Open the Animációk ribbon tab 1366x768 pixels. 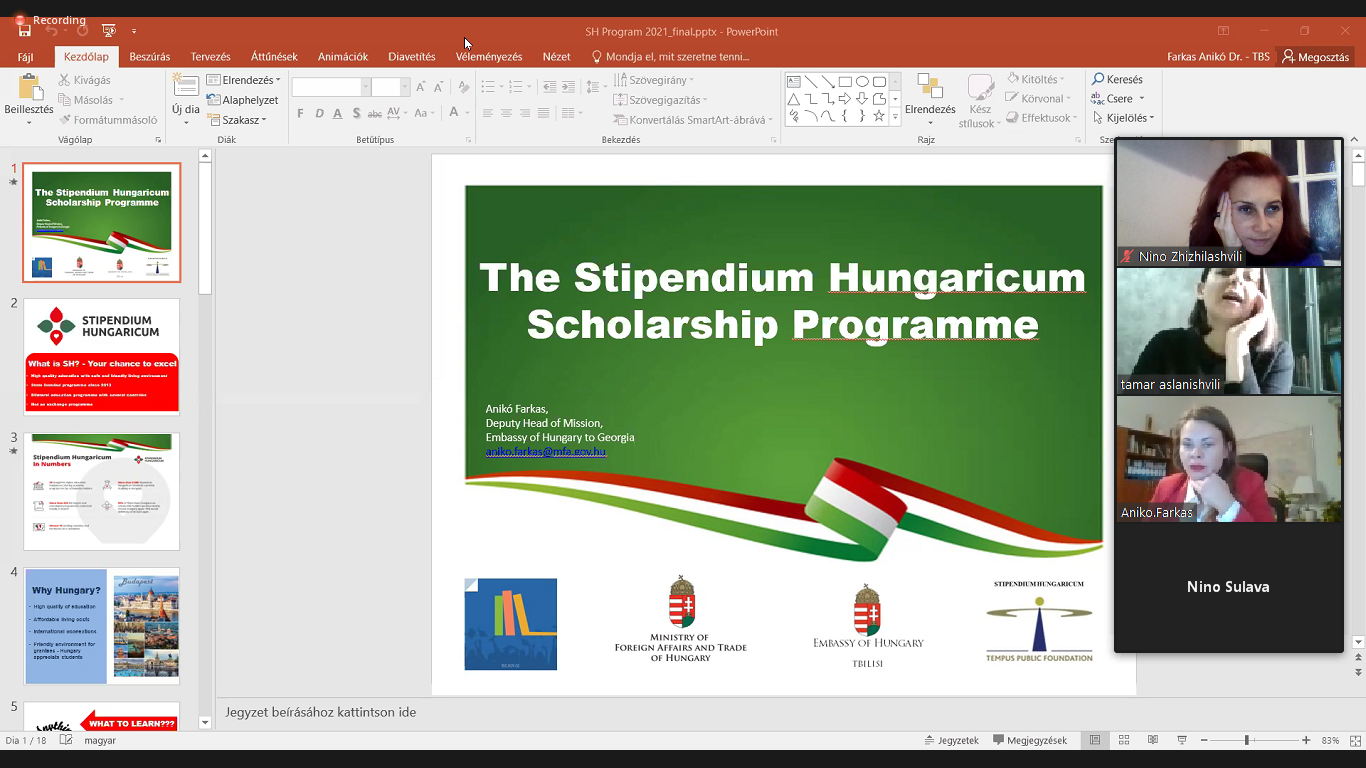click(x=343, y=57)
